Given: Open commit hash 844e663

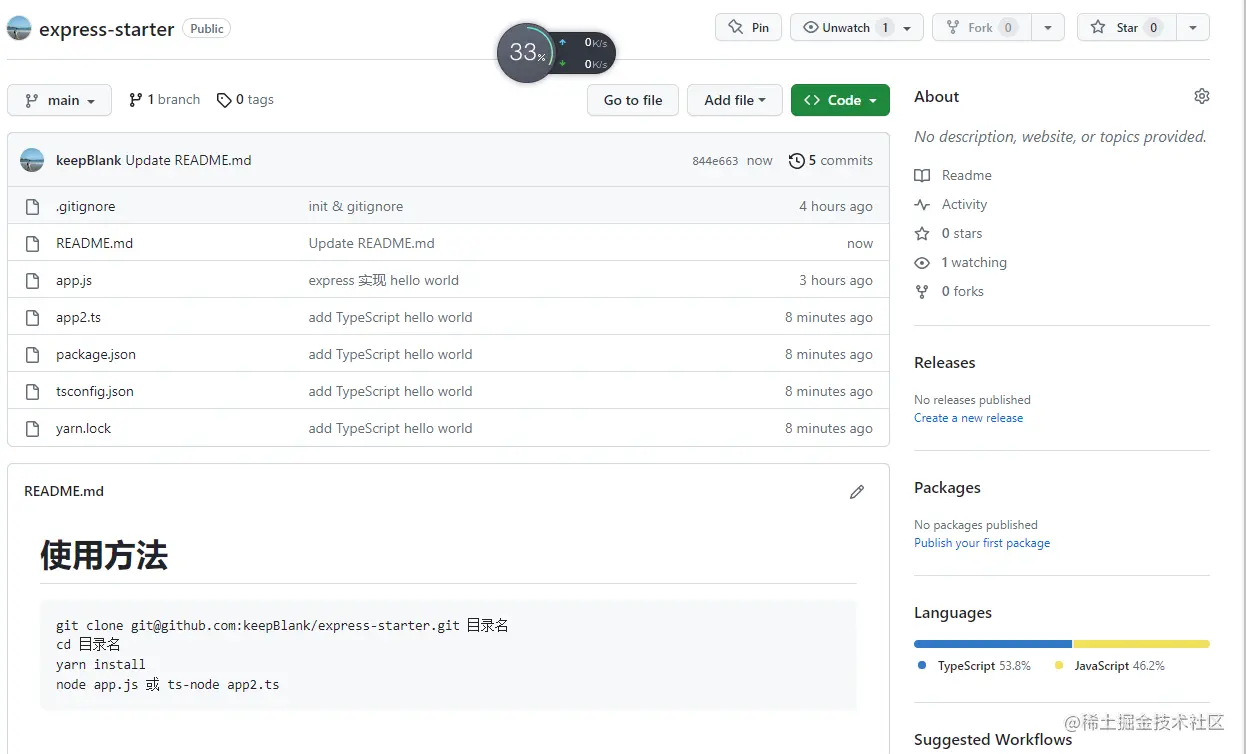Looking at the screenshot, I should pos(715,161).
